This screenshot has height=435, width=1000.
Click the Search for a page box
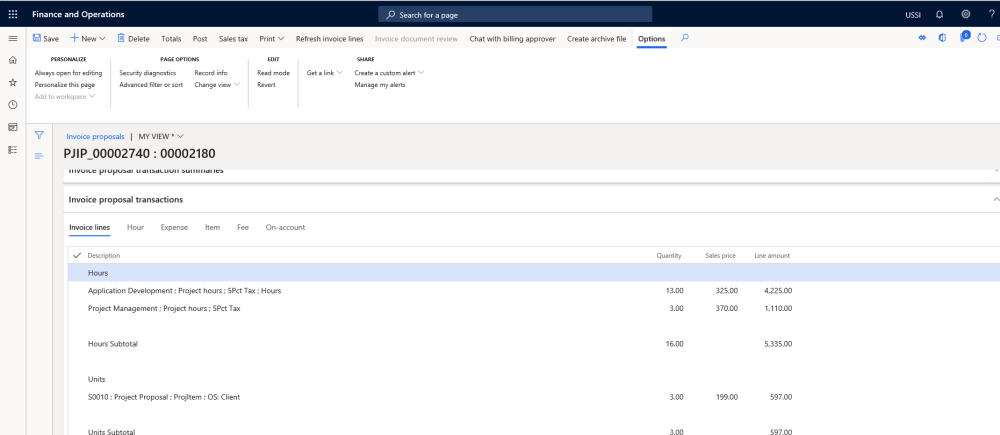[x=515, y=14]
